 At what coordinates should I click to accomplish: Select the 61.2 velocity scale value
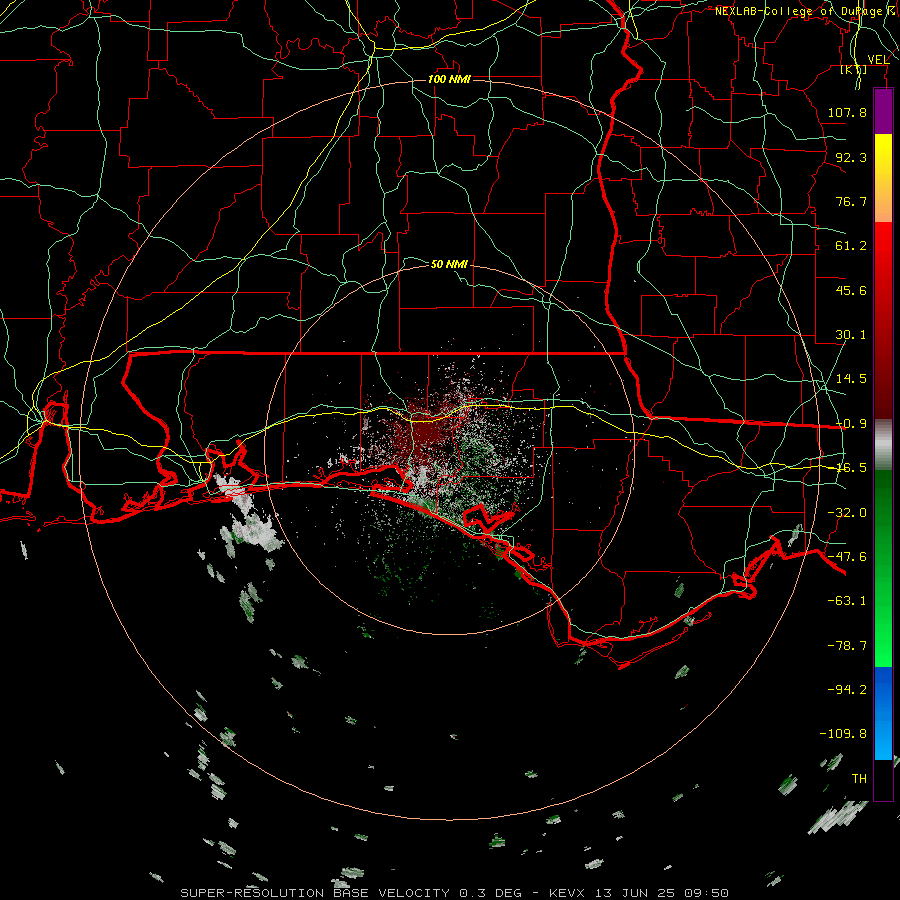click(x=851, y=246)
